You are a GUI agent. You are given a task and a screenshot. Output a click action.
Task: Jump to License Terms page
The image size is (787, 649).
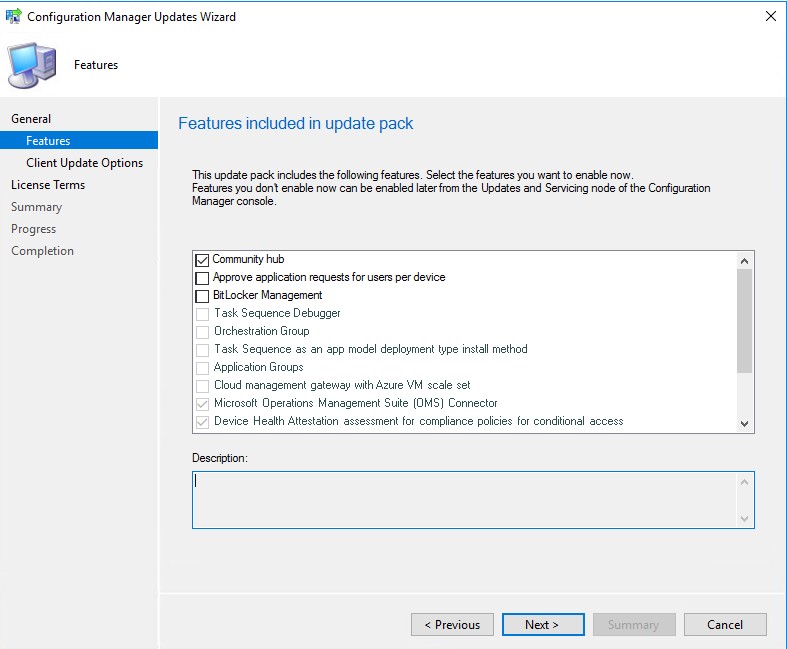[x=48, y=185]
